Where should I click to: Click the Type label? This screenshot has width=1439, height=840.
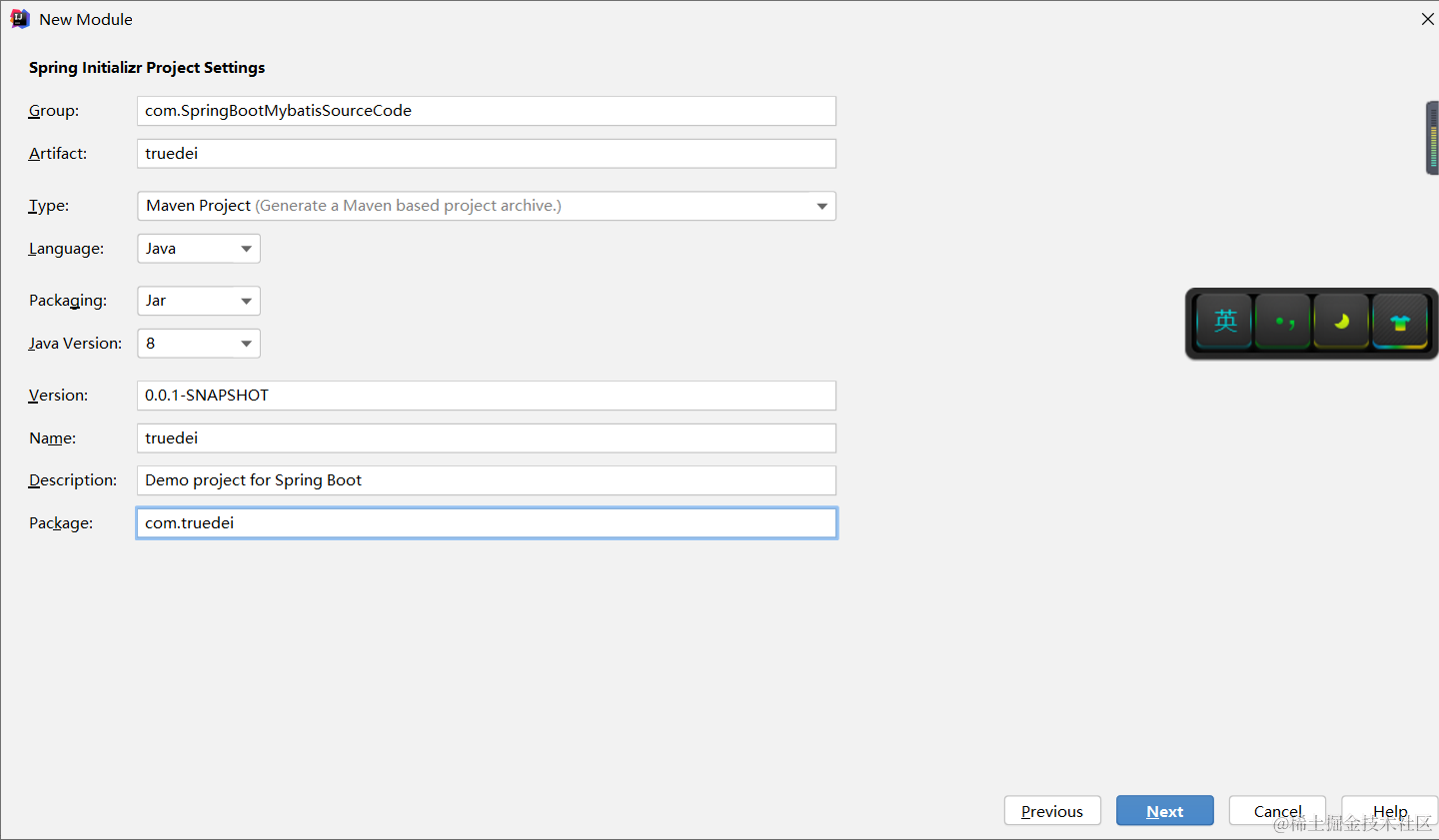click(x=49, y=206)
